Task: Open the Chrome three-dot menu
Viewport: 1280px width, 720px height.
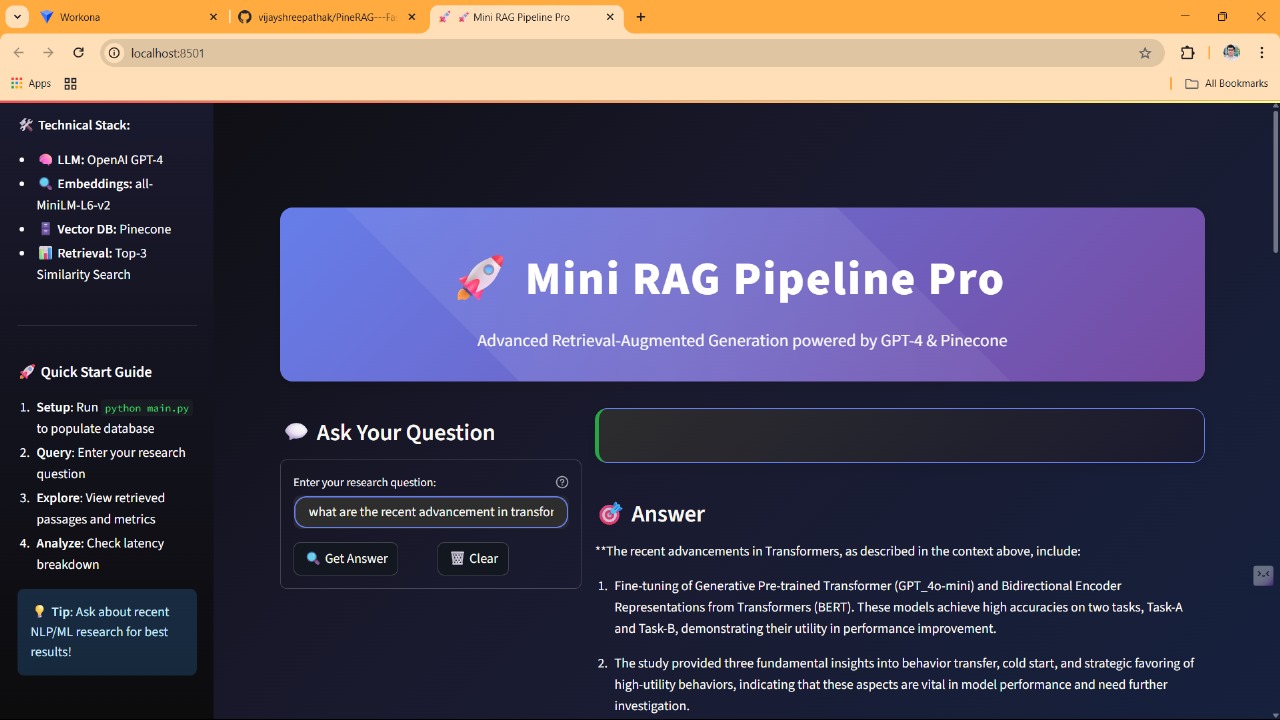Action: [1261, 53]
